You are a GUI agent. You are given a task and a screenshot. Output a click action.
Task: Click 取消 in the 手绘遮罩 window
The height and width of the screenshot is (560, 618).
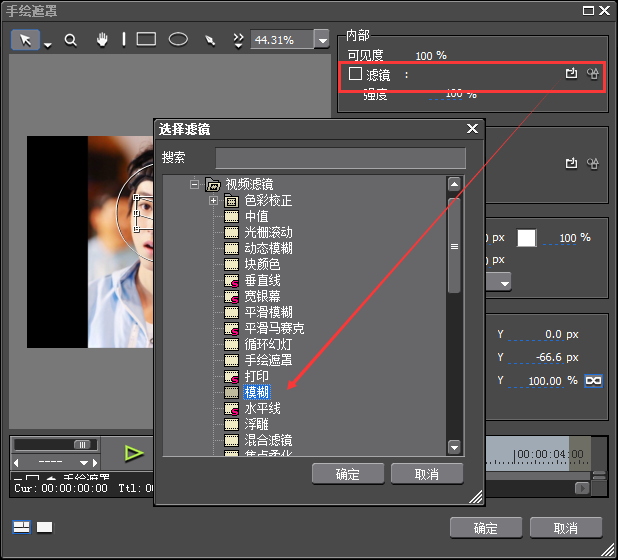click(566, 528)
